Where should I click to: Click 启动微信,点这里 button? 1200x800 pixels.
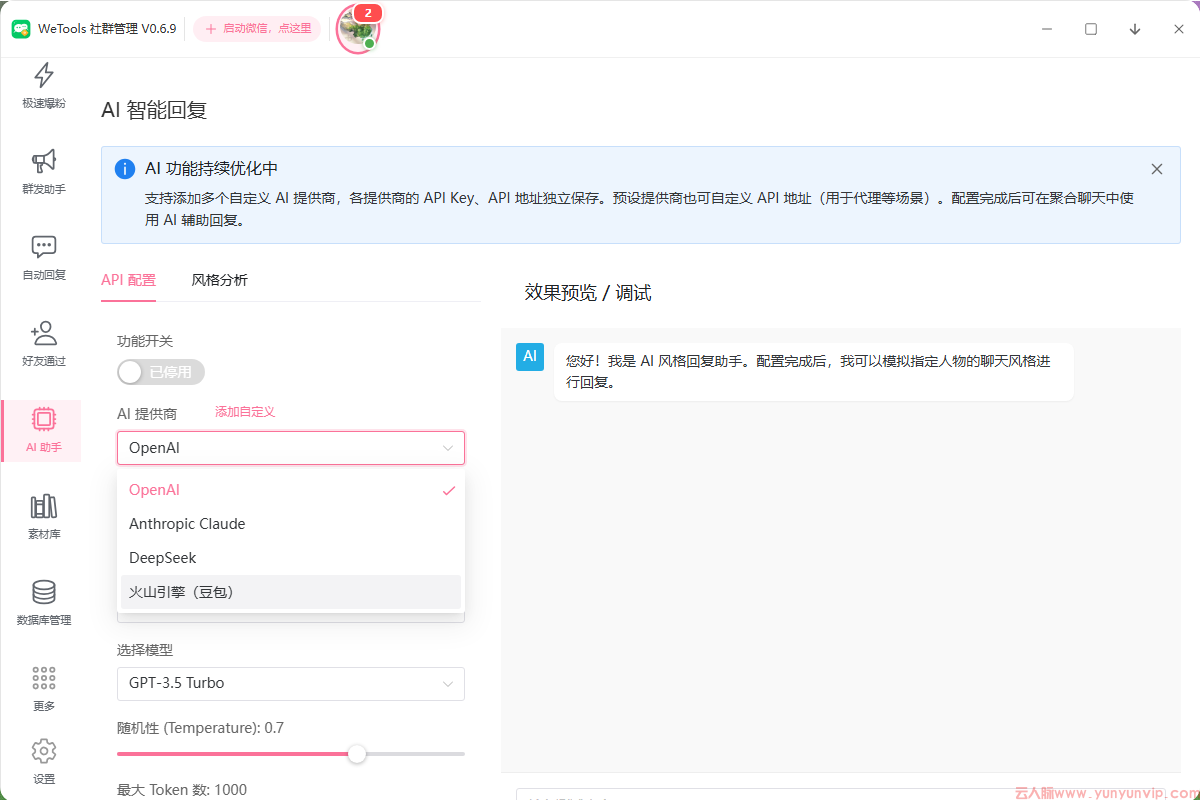pos(257,29)
